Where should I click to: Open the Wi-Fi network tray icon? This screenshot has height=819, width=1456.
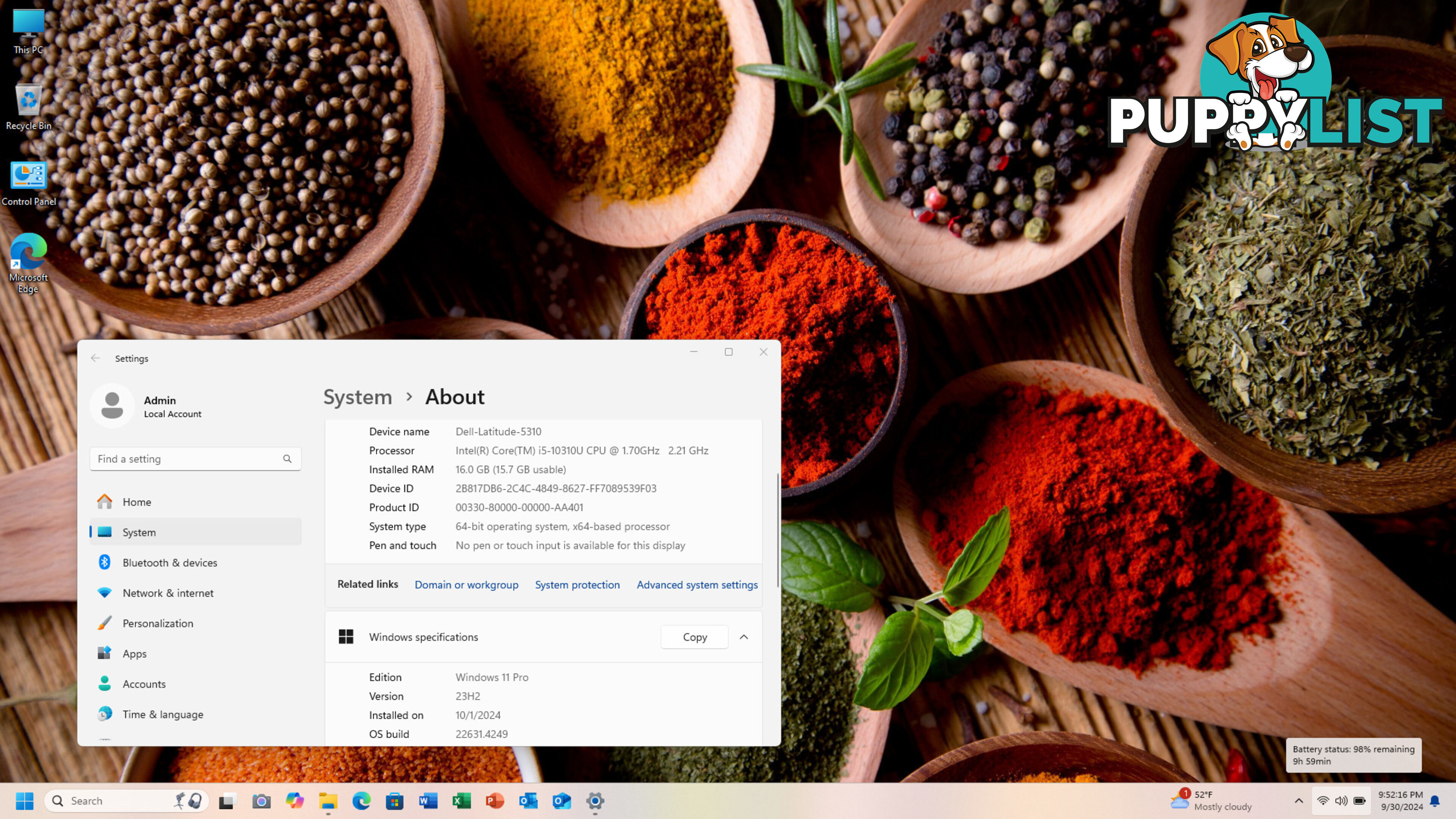[1323, 800]
